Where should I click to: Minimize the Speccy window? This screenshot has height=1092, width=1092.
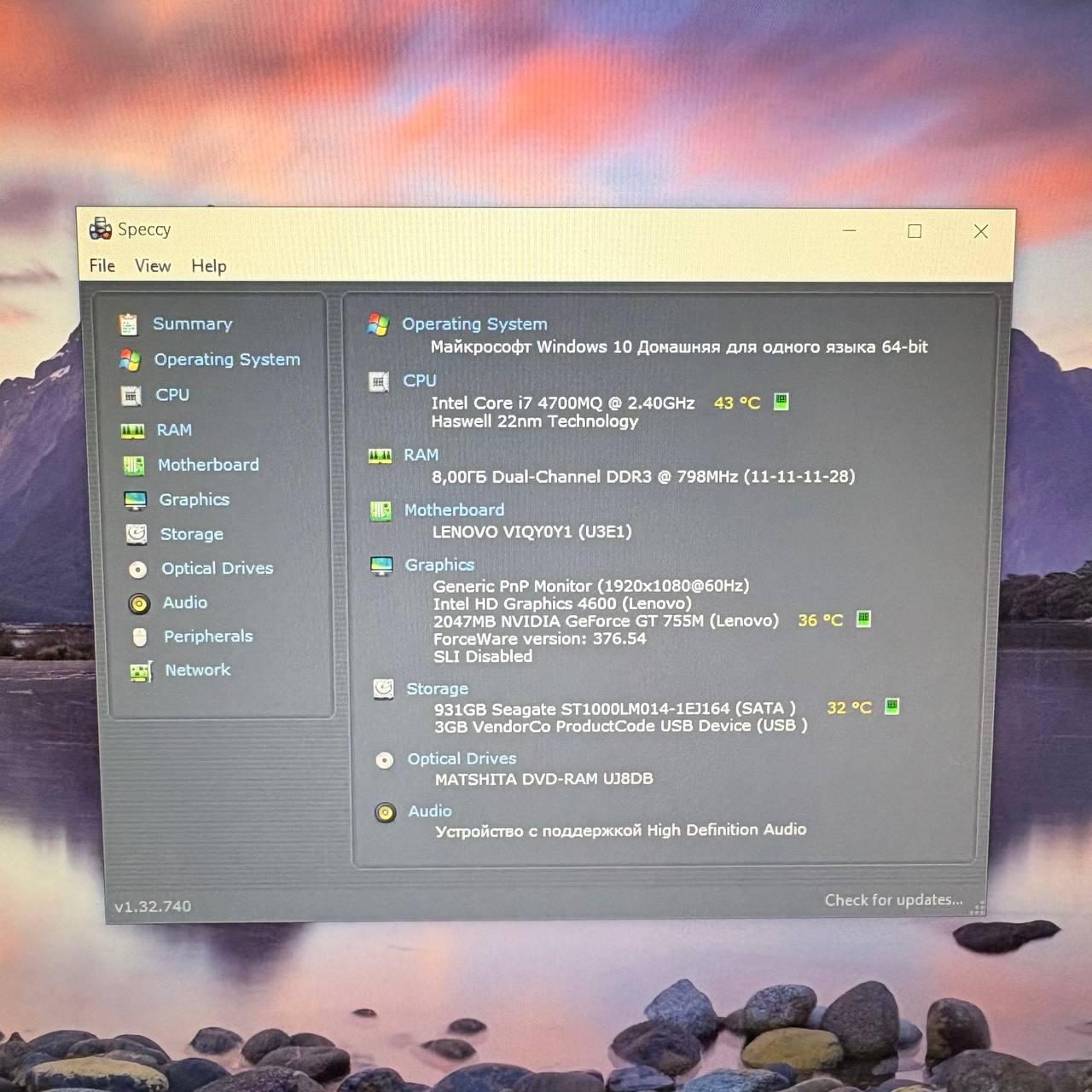coord(850,230)
